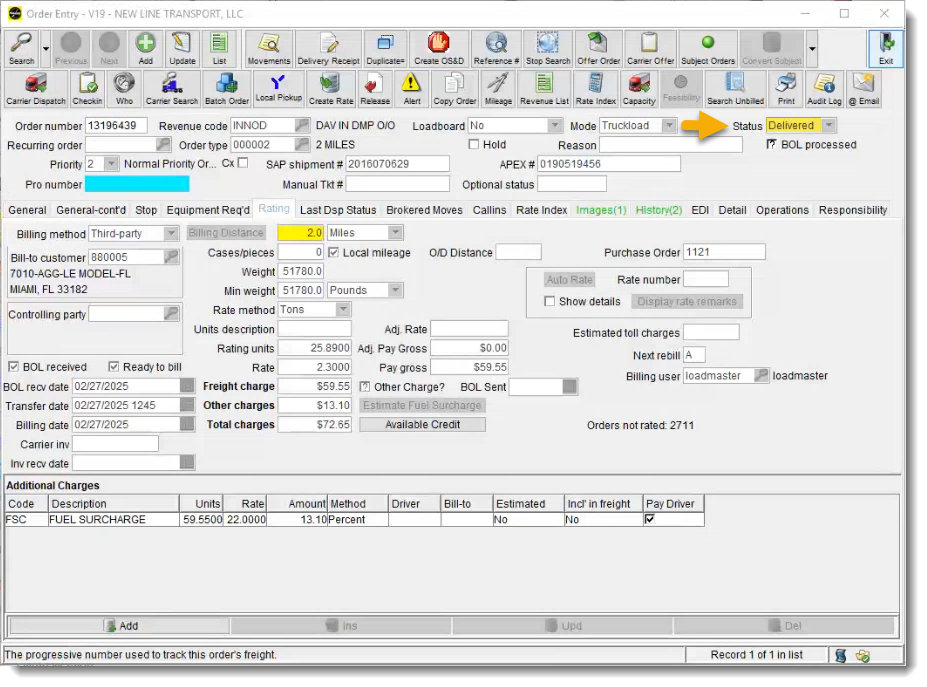The height and width of the screenshot is (687, 927).
Task: Open the Billing method dropdown
Action: (171, 234)
